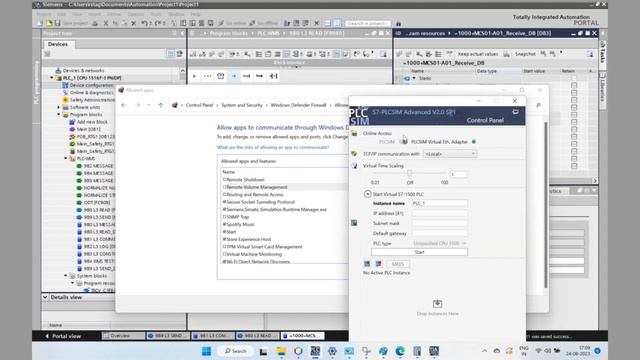The width and height of the screenshot is (640, 360).
Task: Click the taskbar Search box
Action: [236, 351]
